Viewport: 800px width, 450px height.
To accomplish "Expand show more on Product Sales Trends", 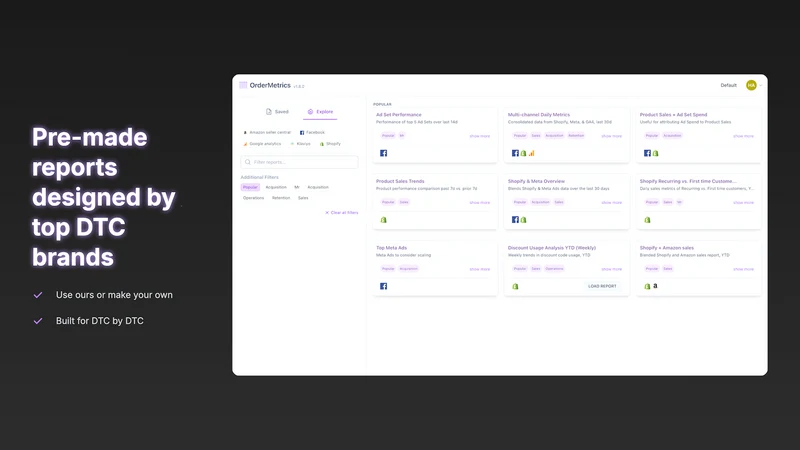I will 480,203.
